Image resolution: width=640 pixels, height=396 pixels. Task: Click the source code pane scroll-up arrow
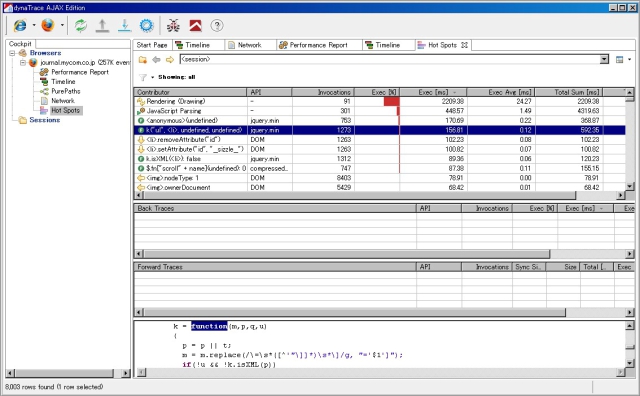click(x=630, y=326)
